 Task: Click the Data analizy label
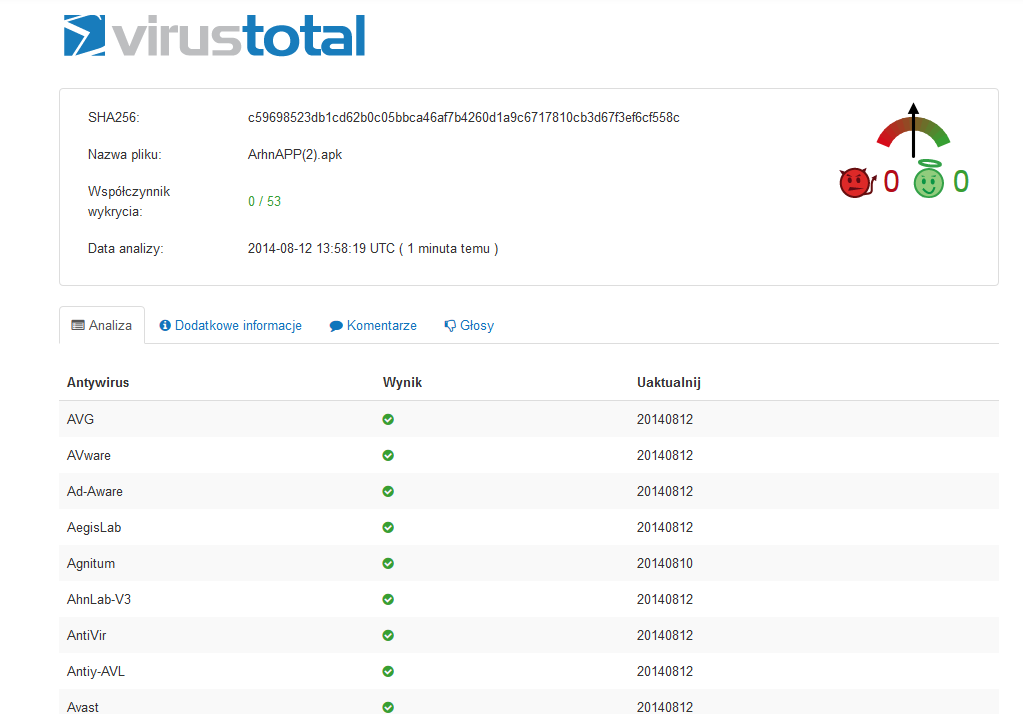(x=125, y=249)
